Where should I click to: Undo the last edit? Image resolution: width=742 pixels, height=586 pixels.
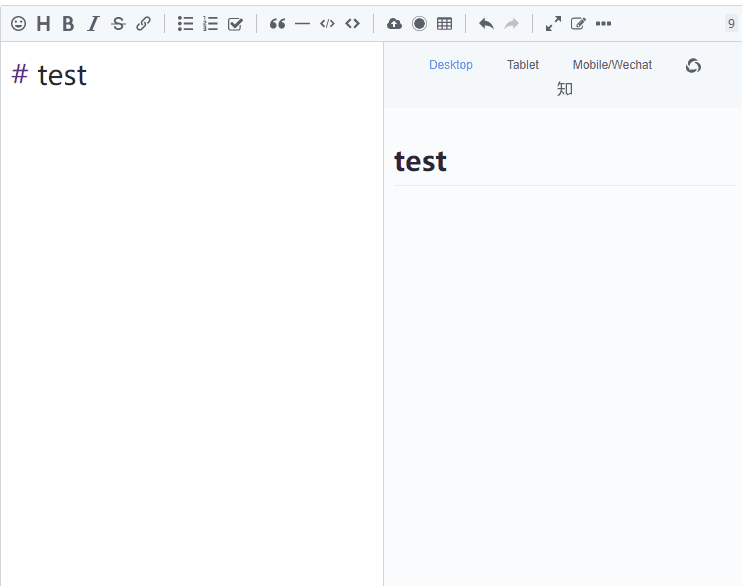pyautogui.click(x=486, y=24)
